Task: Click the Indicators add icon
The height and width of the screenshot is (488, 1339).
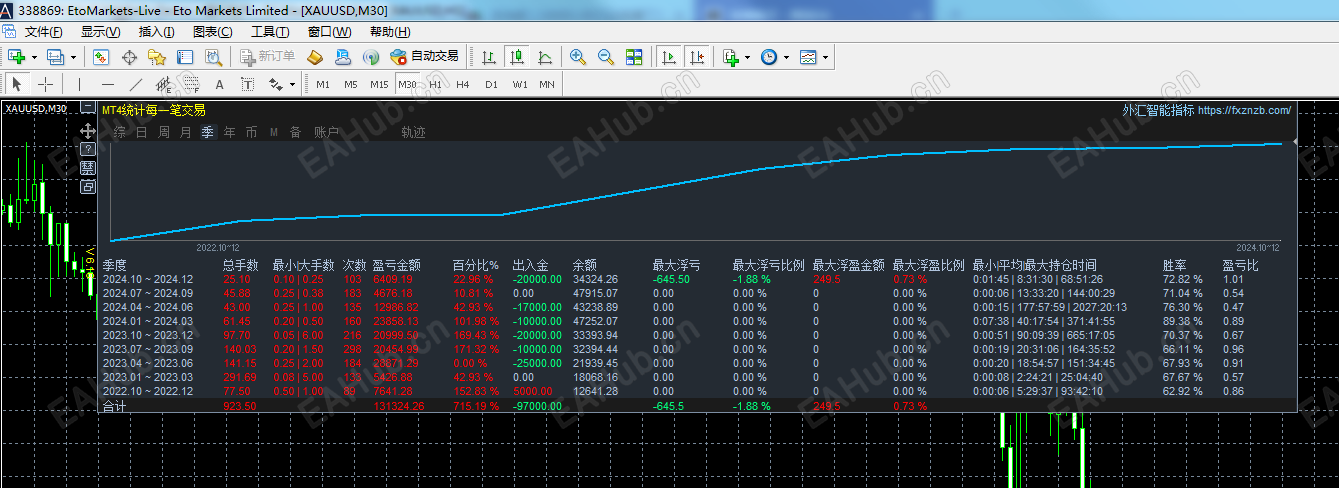Action: [732, 57]
